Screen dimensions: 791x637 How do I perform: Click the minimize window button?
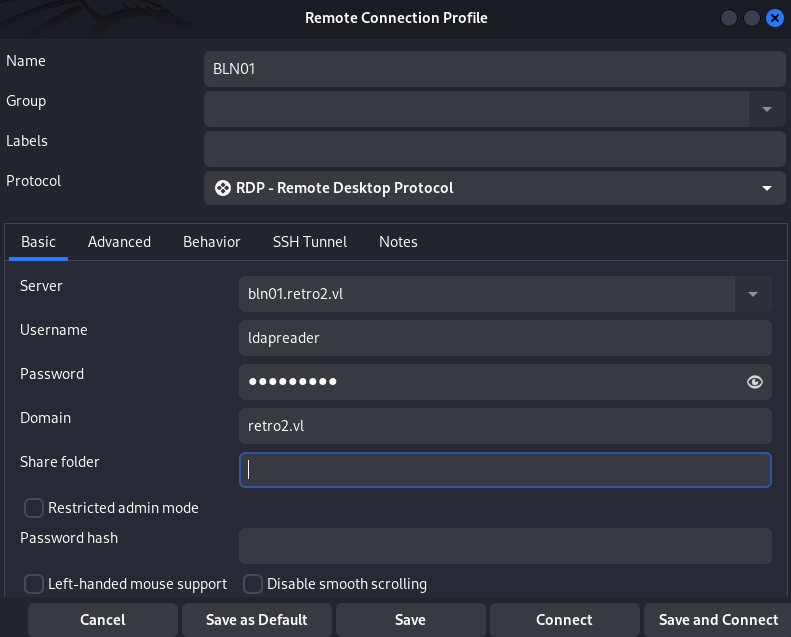[728, 18]
